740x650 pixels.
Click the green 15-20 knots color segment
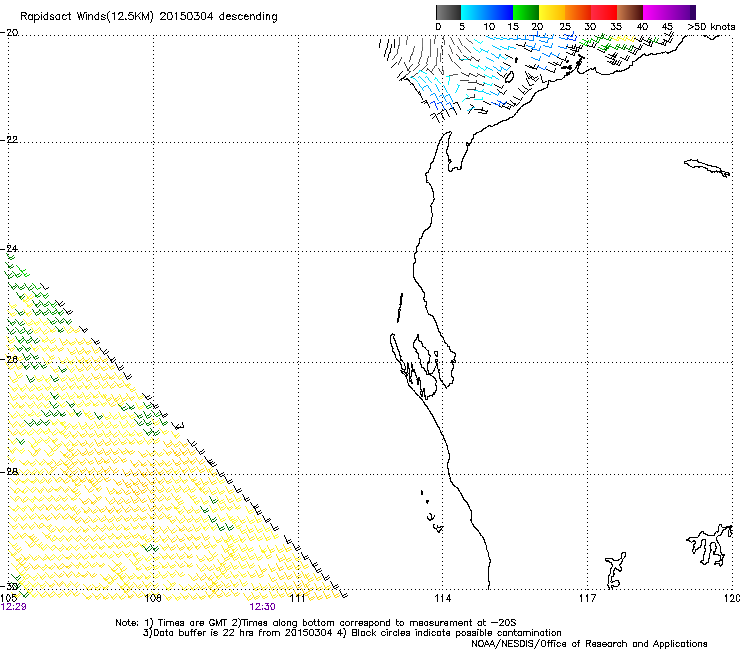click(x=526, y=12)
